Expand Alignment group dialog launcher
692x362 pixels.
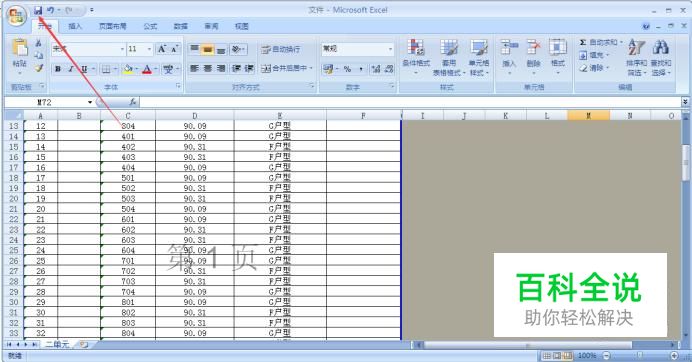click(x=312, y=86)
